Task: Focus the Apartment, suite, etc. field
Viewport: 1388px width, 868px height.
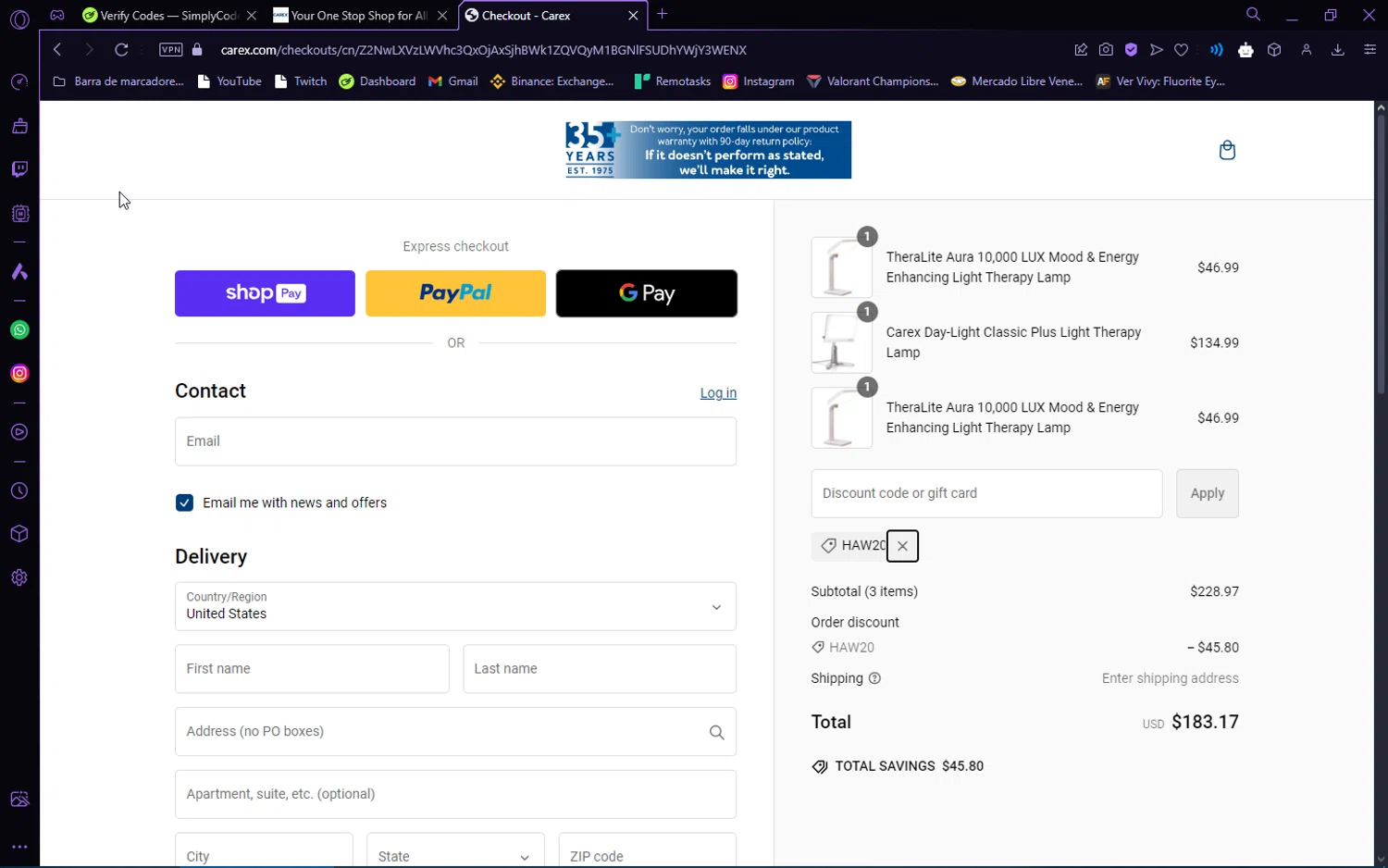Action: pos(455,794)
